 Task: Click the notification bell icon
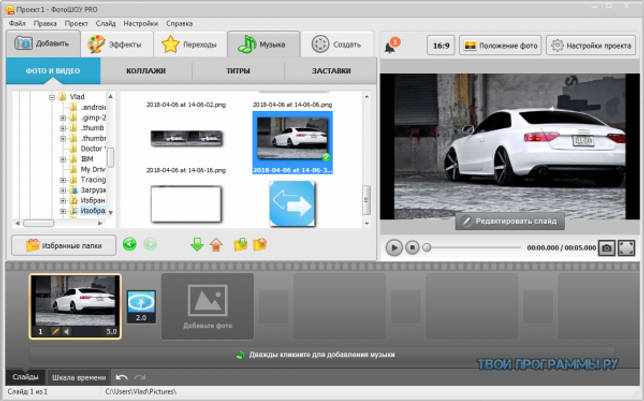pos(391,45)
